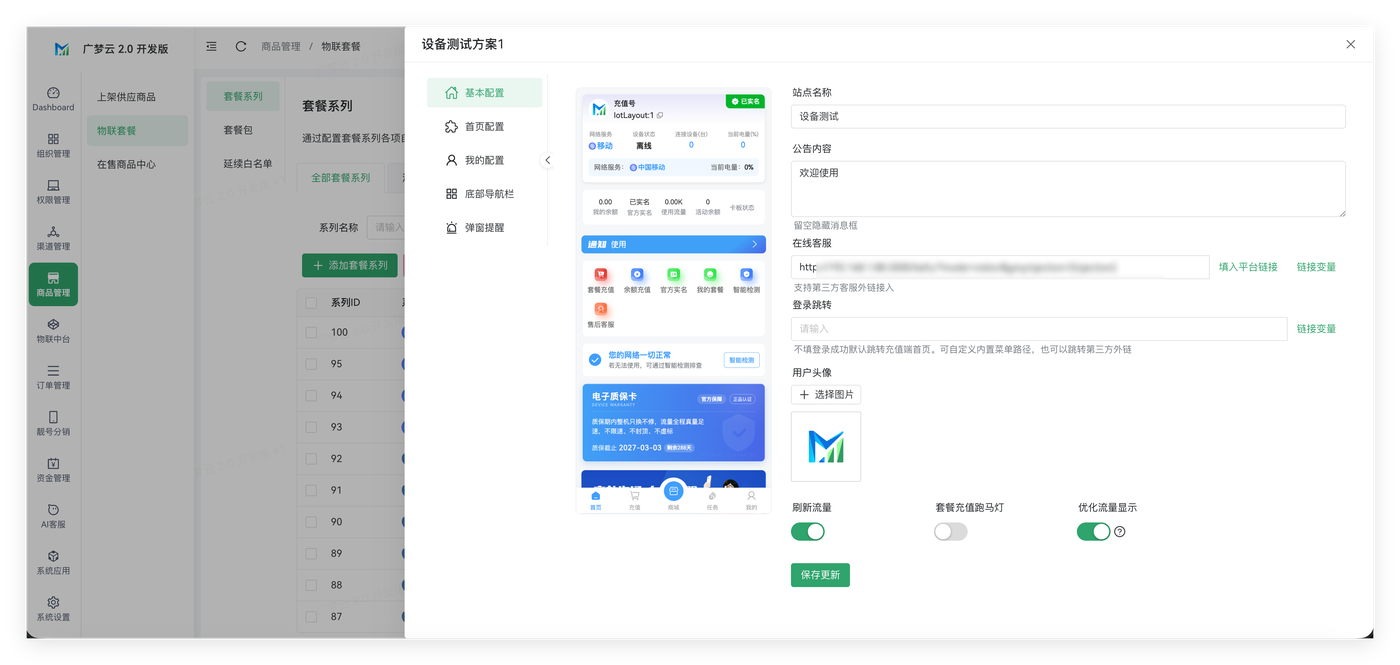Open 系统应用 sidebar icon
The width and height of the screenshot is (1400, 665).
(x=53, y=562)
